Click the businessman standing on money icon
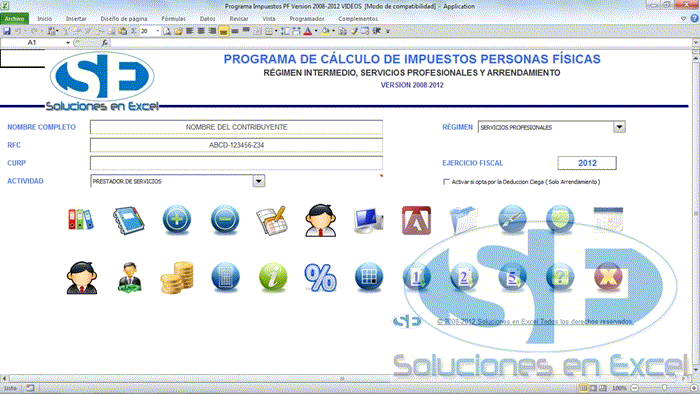Viewport: 700px width, 394px height. 129,278
